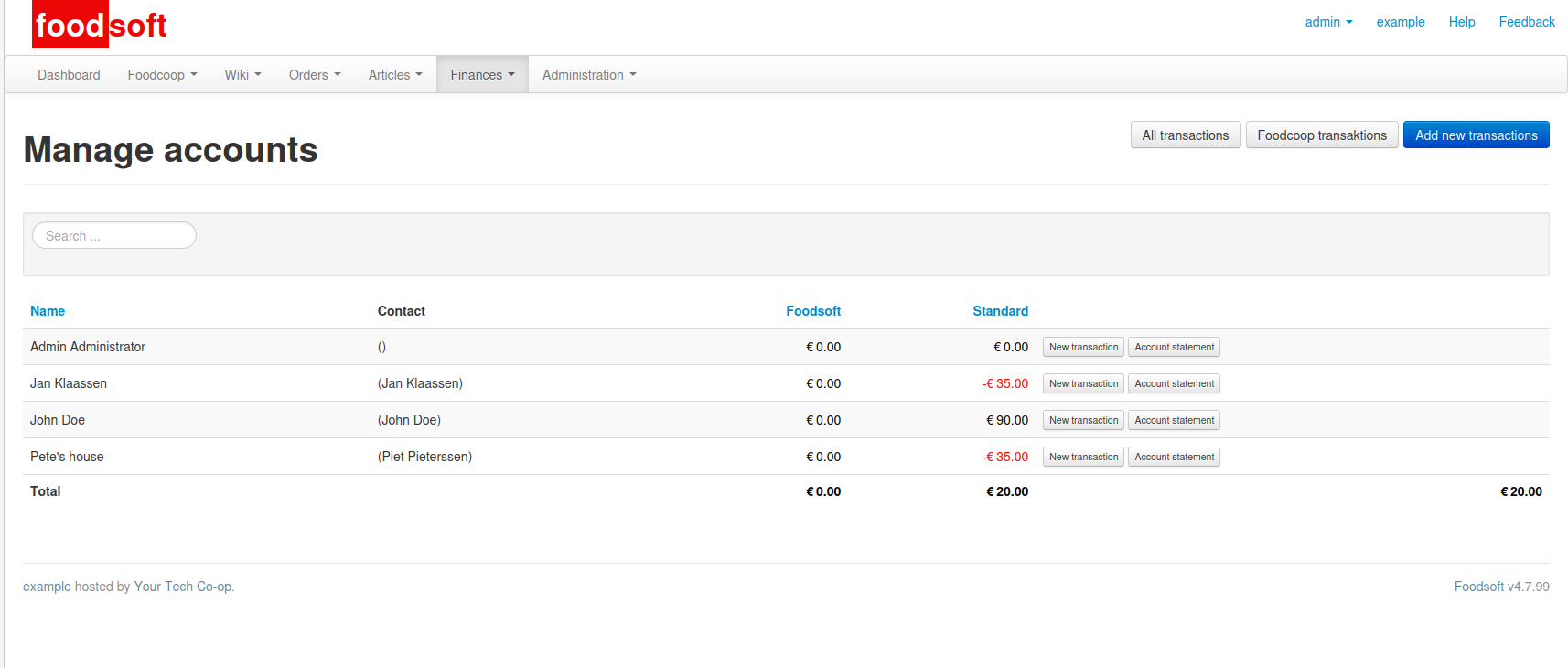This screenshot has height=668, width=1568.
Task: Go to the Dashboard tab
Action: pyautogui.click(x=69, y=75)
